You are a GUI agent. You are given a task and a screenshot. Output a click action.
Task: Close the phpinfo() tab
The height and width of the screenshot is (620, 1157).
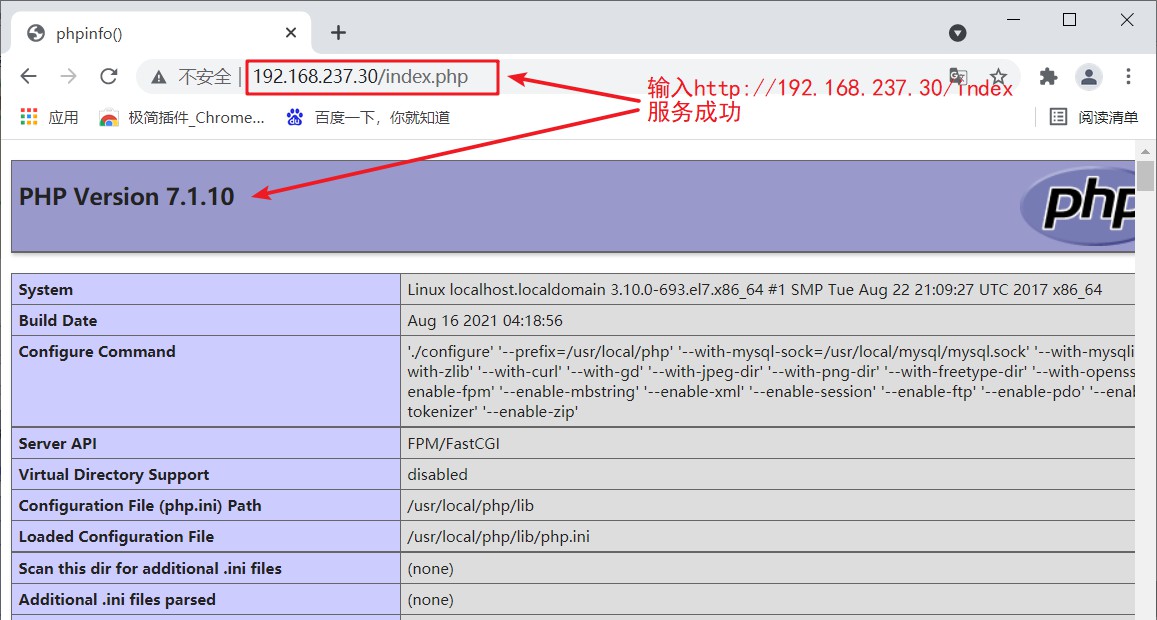[291, 32]
